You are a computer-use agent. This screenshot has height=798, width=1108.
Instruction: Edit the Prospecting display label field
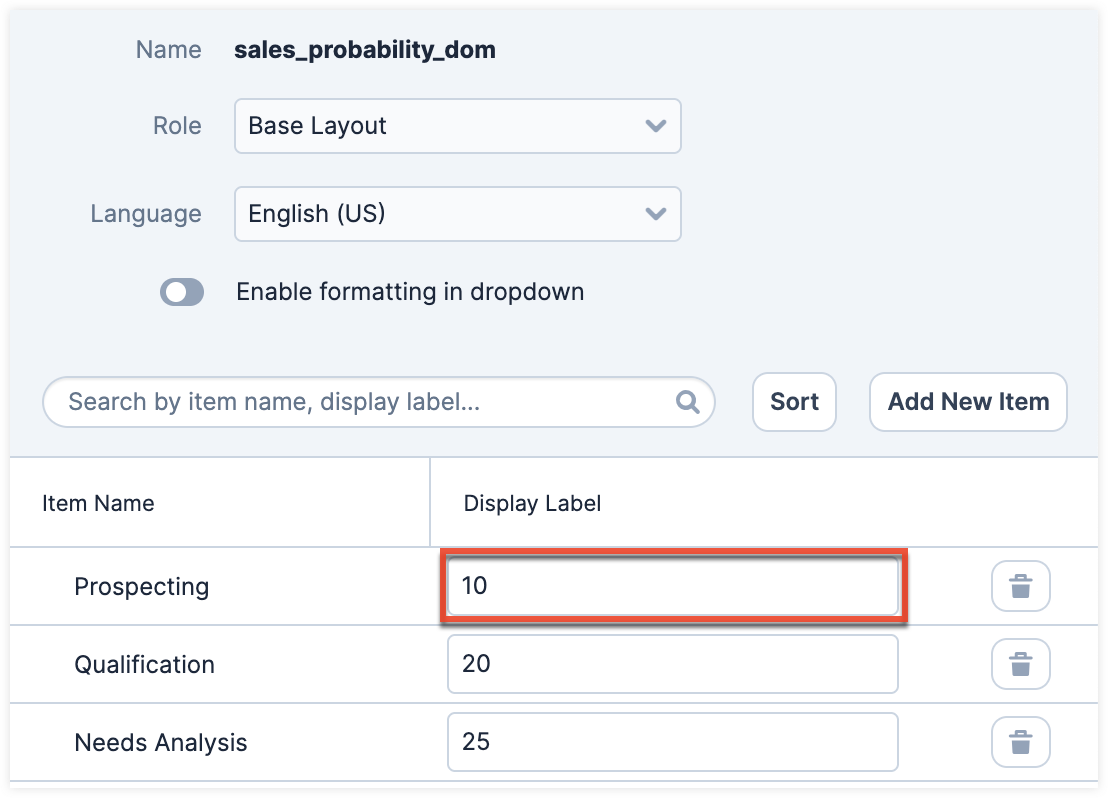tap(672, 586)
